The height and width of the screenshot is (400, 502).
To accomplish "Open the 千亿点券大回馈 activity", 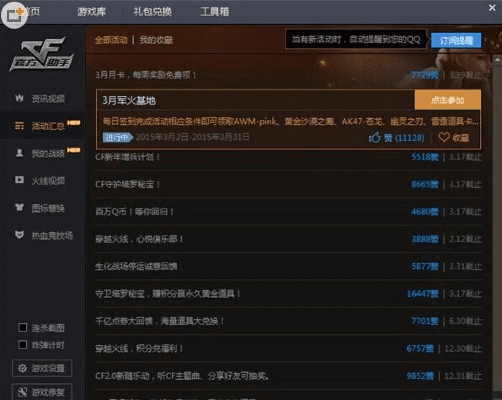I will [159, 321].
